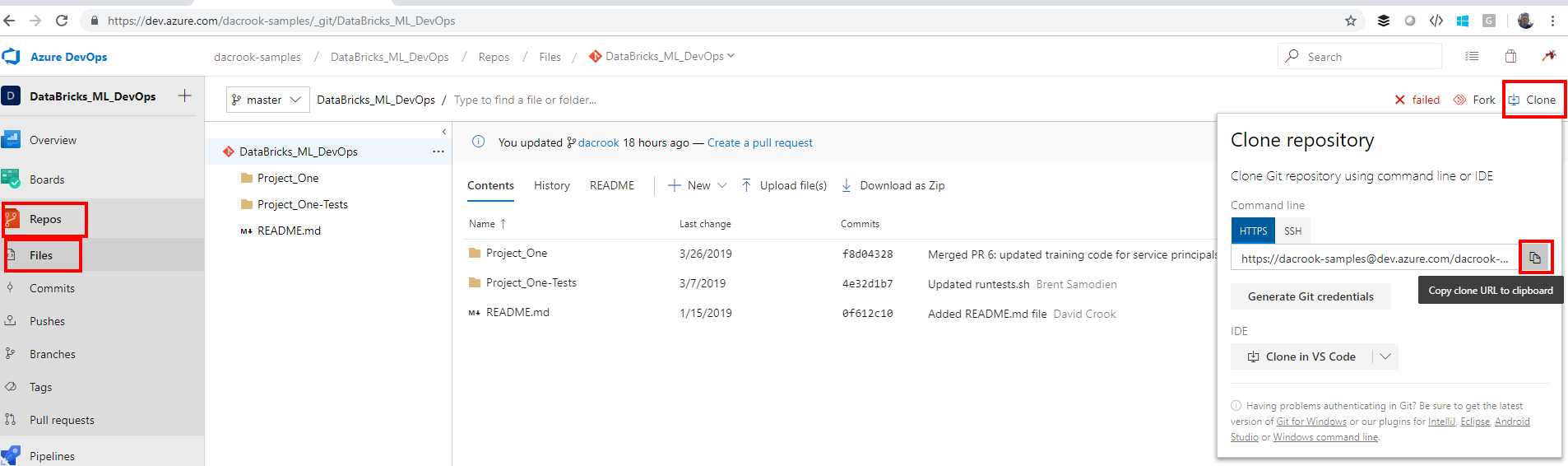
Task: Click the file path search field
Action: pyautogui.click(x=525, y=100)
